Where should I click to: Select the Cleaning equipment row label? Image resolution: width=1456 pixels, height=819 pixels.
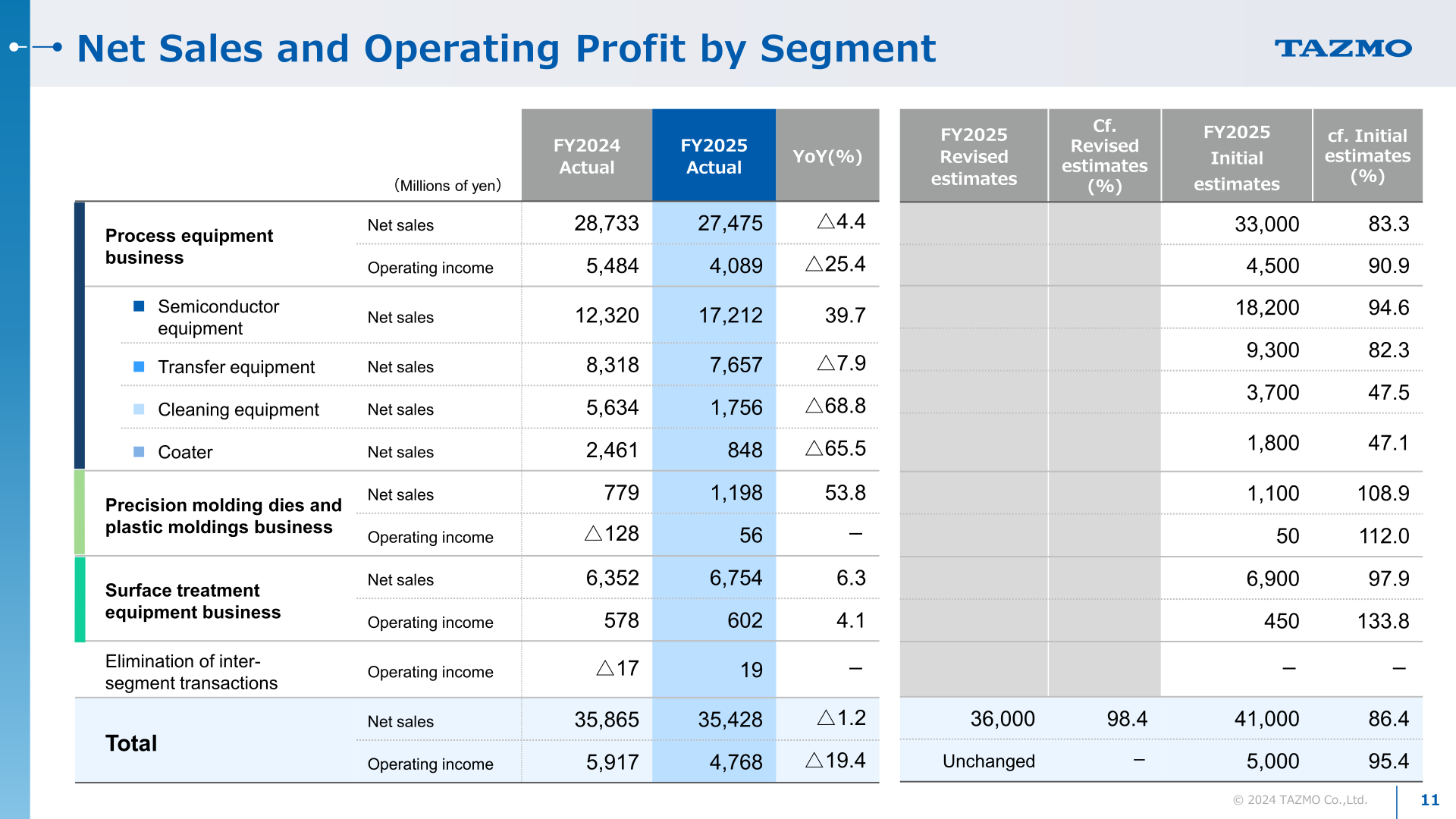tap(238, 409)
